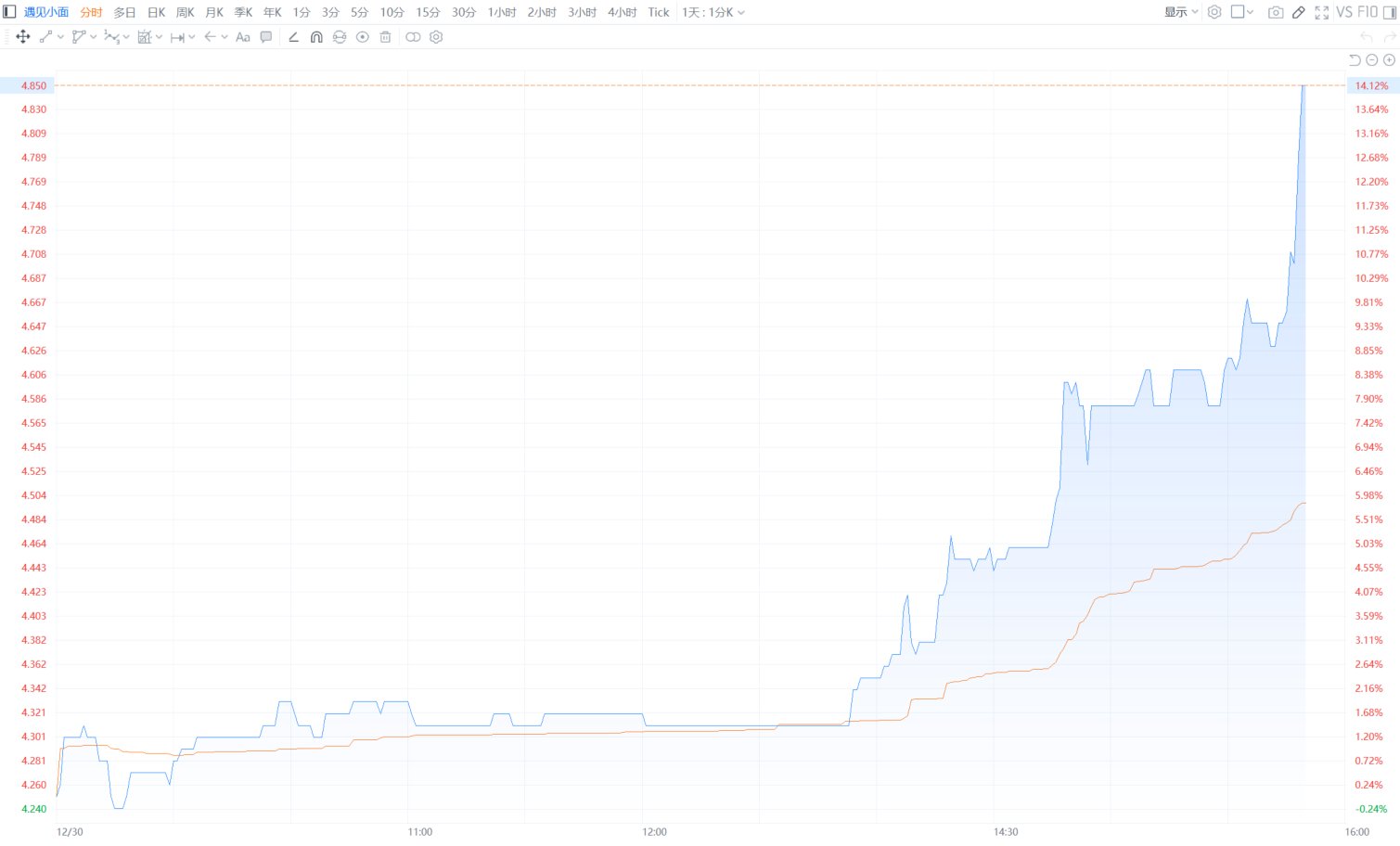
Task: Click the 遇见小面 stock name
Action: [46, 12]
